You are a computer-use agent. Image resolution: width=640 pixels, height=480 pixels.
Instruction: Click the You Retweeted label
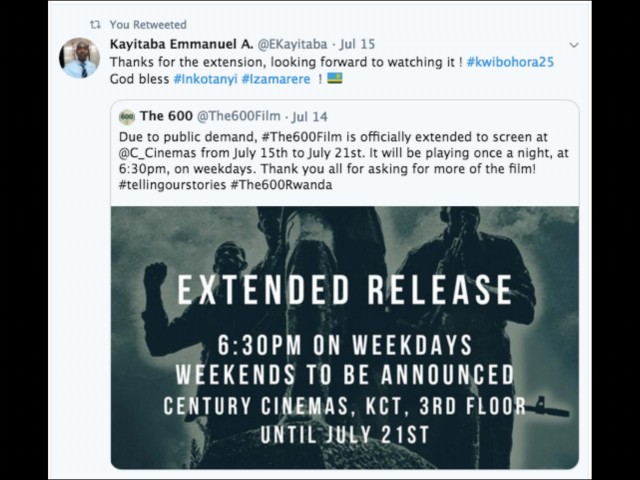pyautogui.click(x=148, y=25)
